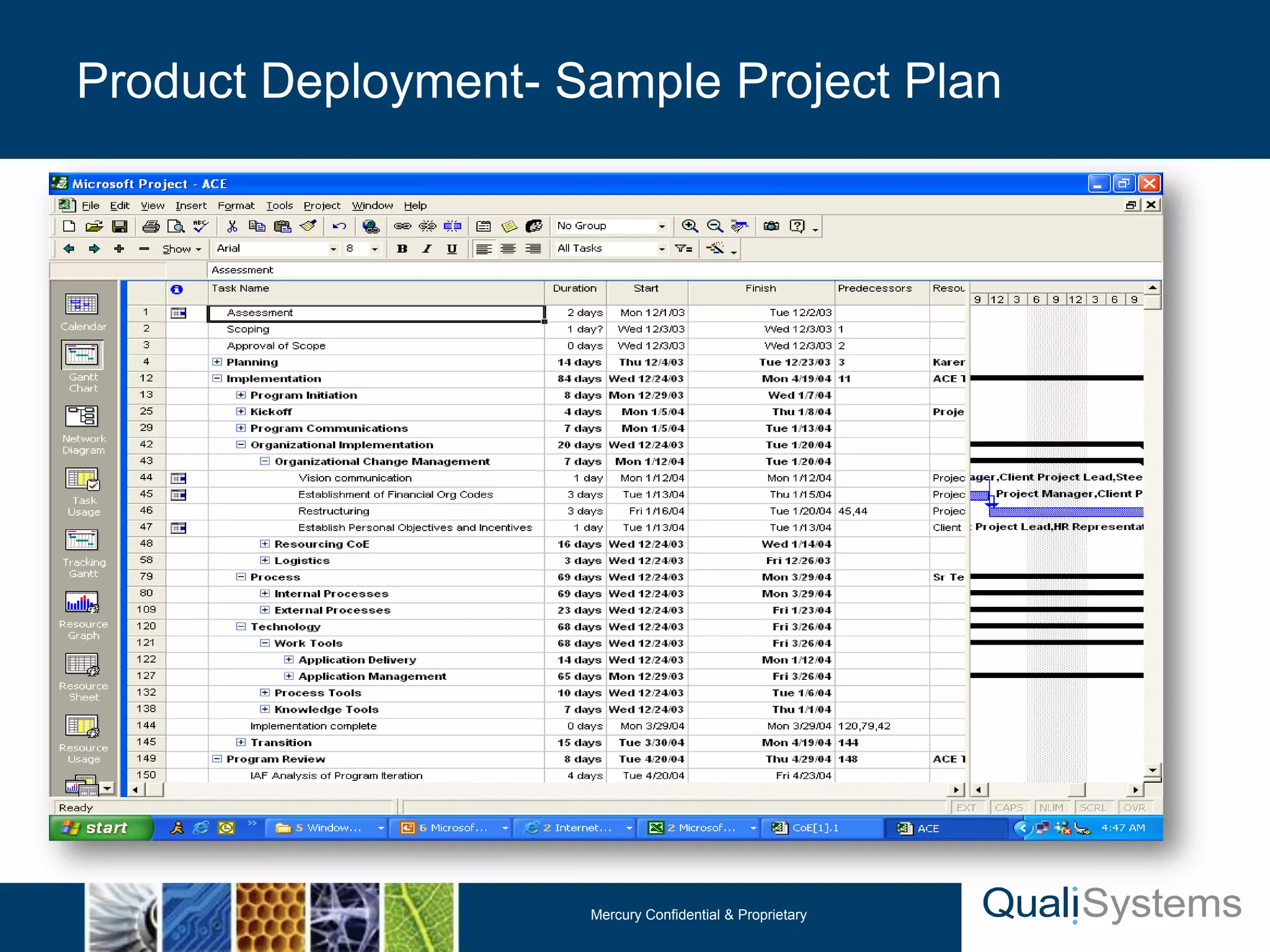
Task: Click the Save disk icon
Action: pos(120,226)
